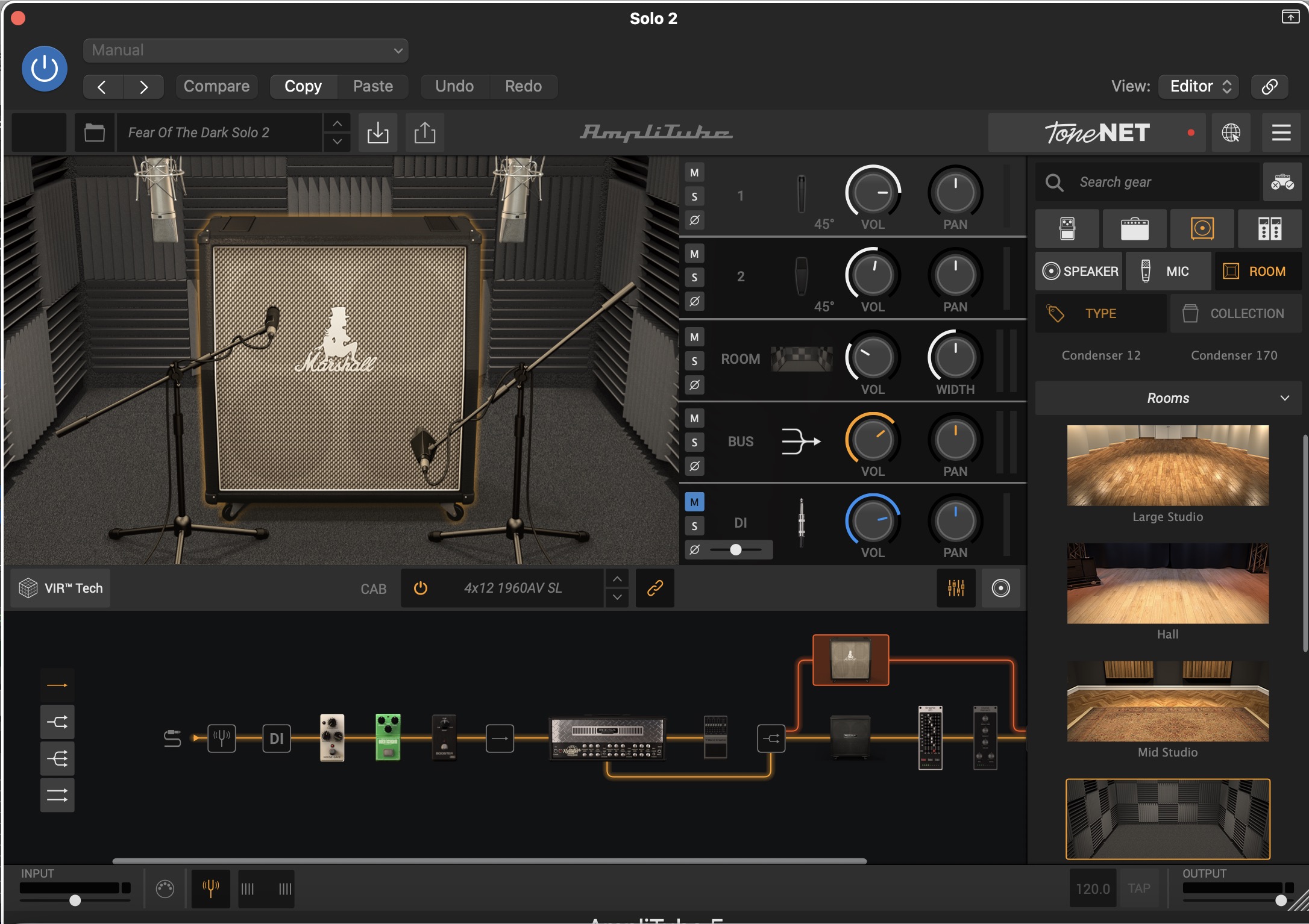Click the Compare button
This screenshot has width=1309, height=924.
(x=216, y=86)
